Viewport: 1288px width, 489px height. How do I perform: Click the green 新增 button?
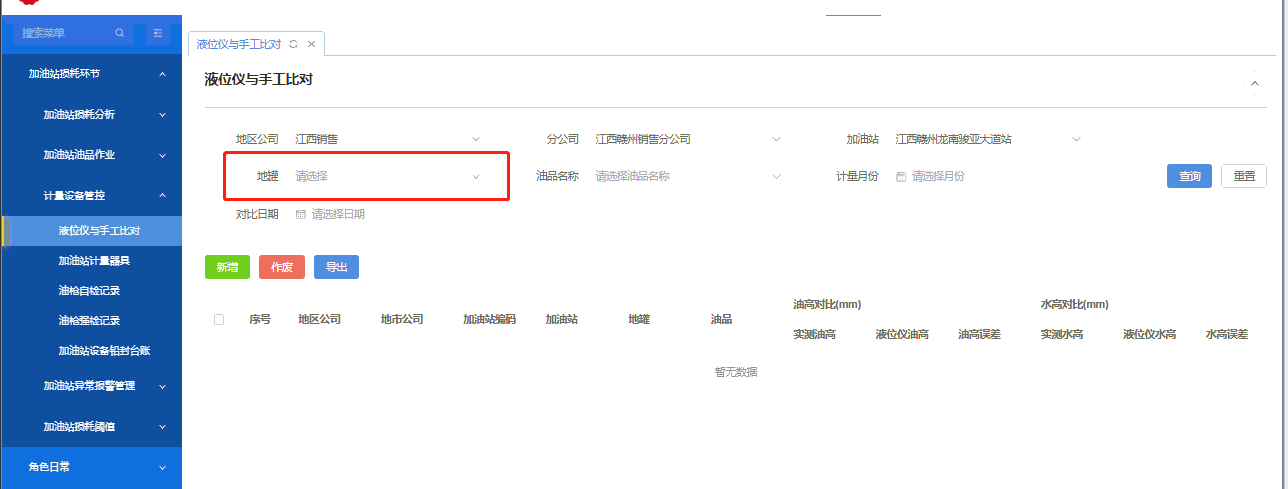point(227,267)
